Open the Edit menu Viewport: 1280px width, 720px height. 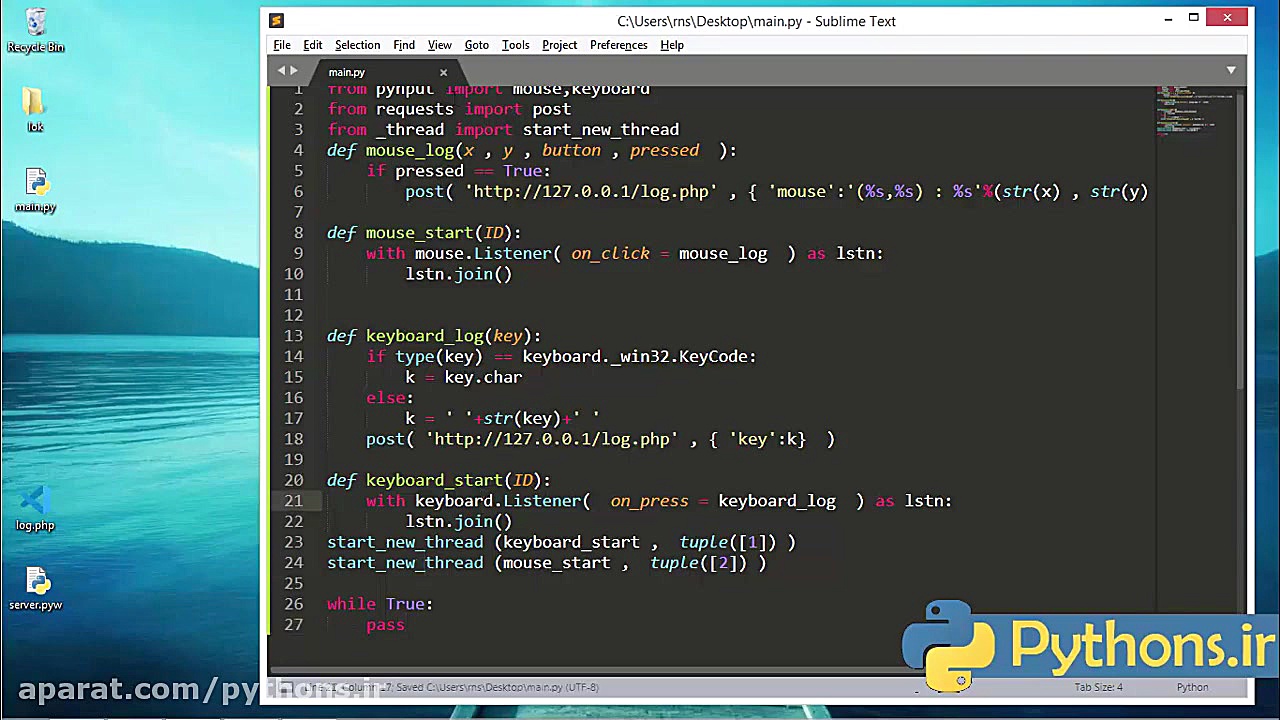(x=313, y=45)
